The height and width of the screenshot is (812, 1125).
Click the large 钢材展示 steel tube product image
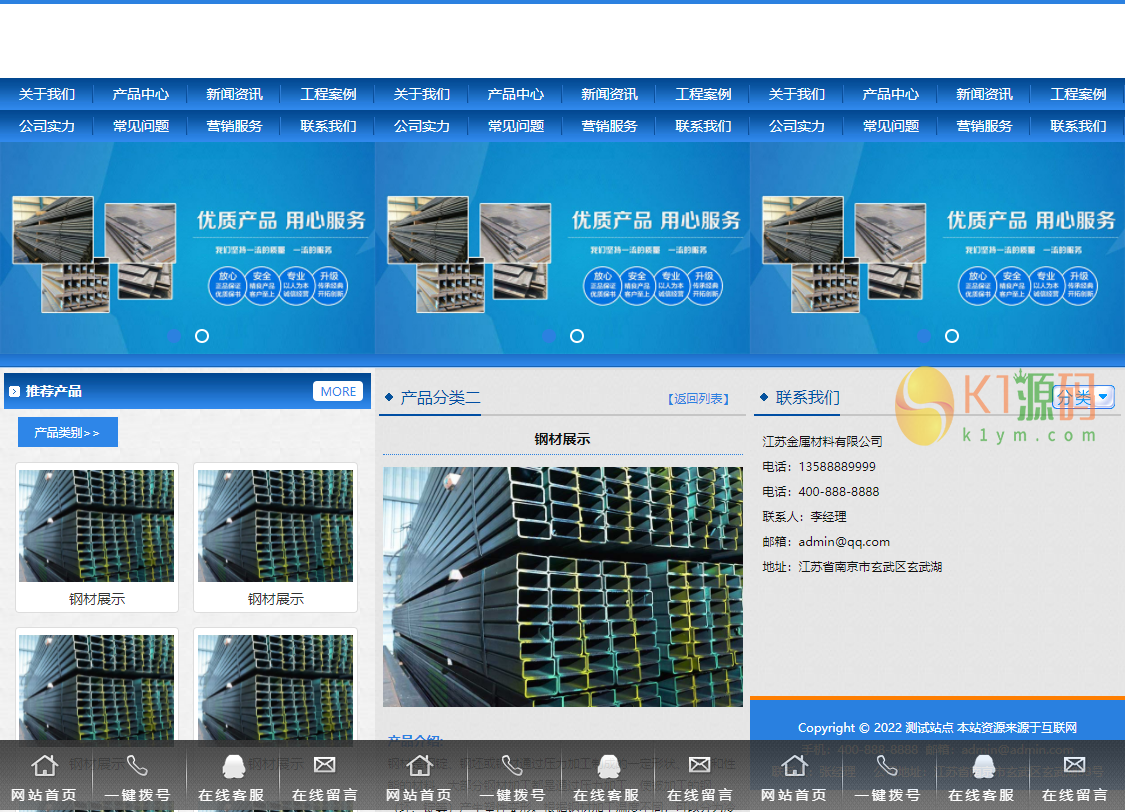[x=562, y=587]
